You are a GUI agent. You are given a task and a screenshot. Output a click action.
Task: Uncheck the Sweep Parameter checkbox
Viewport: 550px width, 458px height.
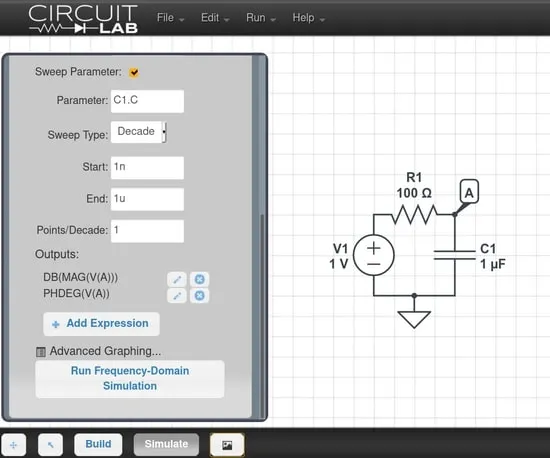(134, 72)
